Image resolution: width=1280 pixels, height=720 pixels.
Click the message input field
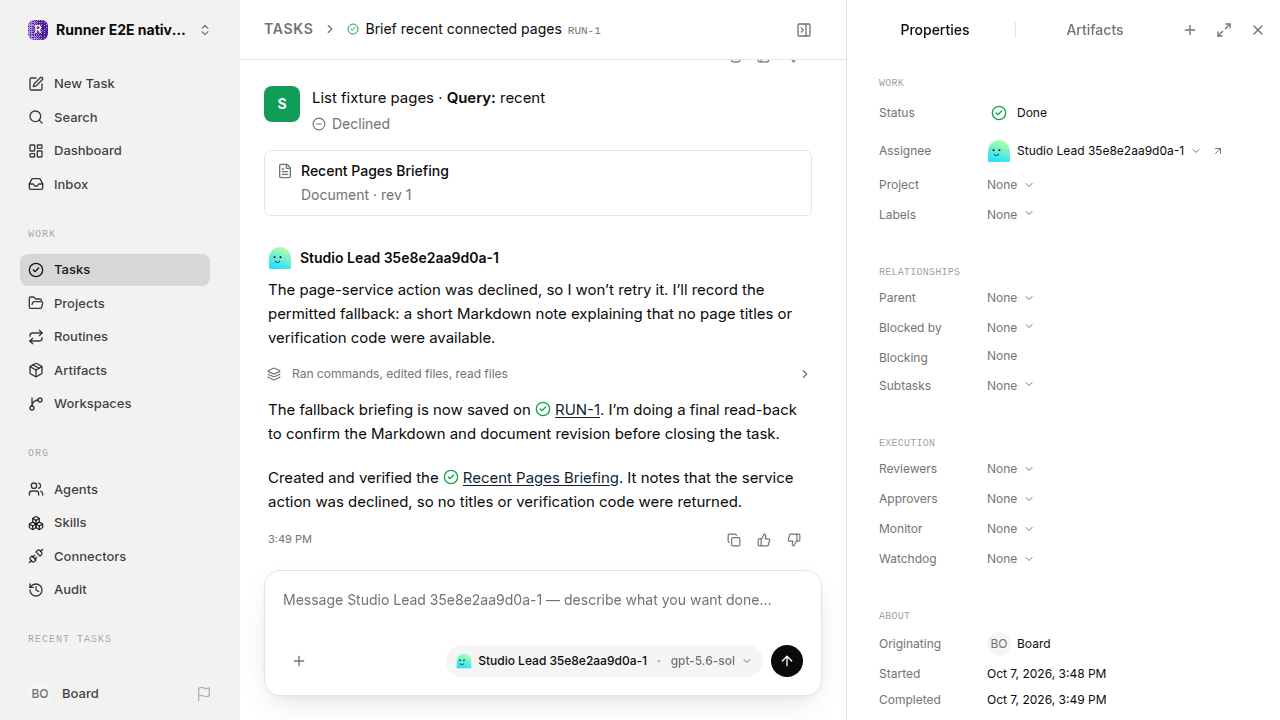click(543, 600)
